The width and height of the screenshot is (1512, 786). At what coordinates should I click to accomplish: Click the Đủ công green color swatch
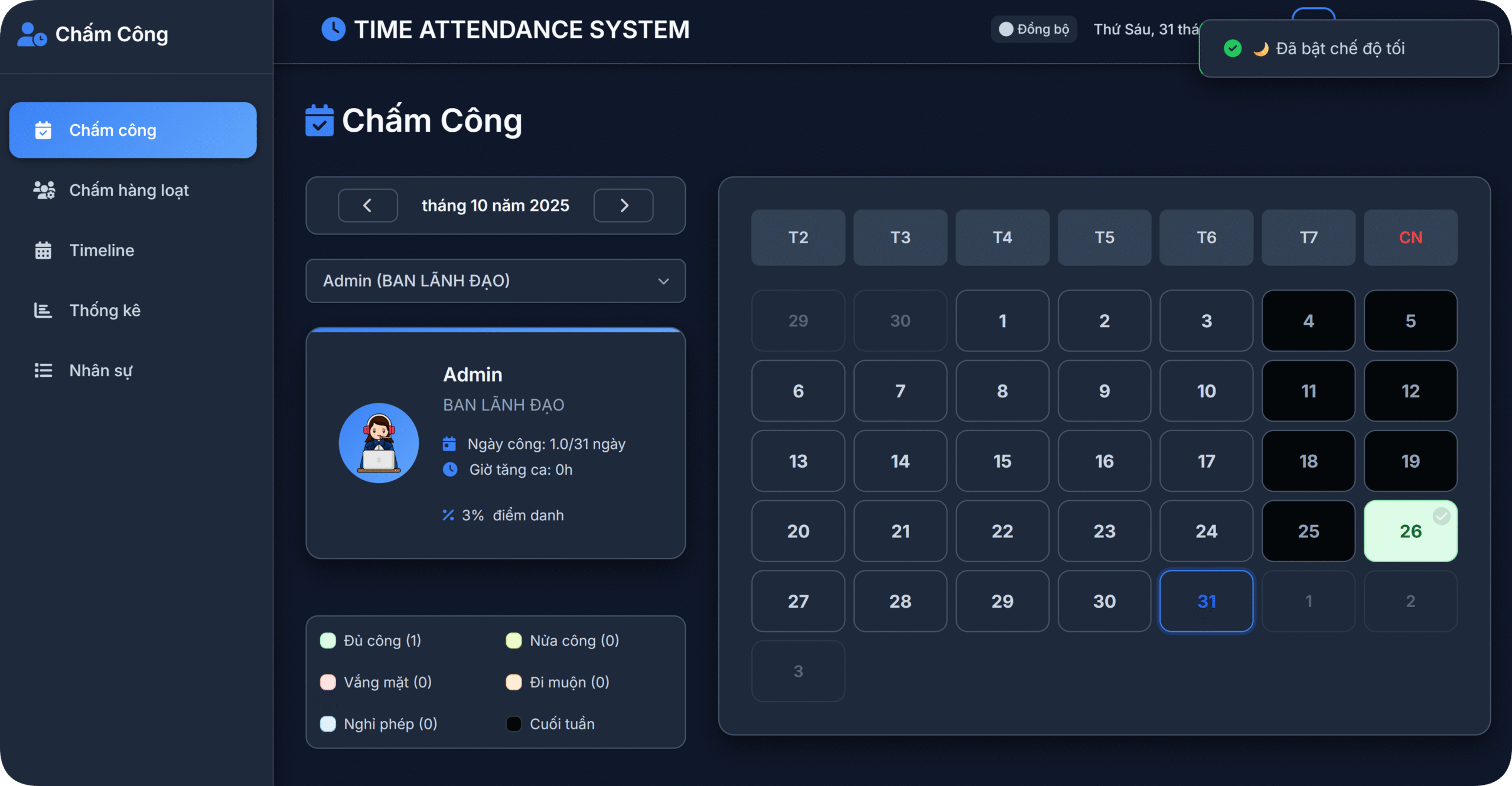click(328, 641)
